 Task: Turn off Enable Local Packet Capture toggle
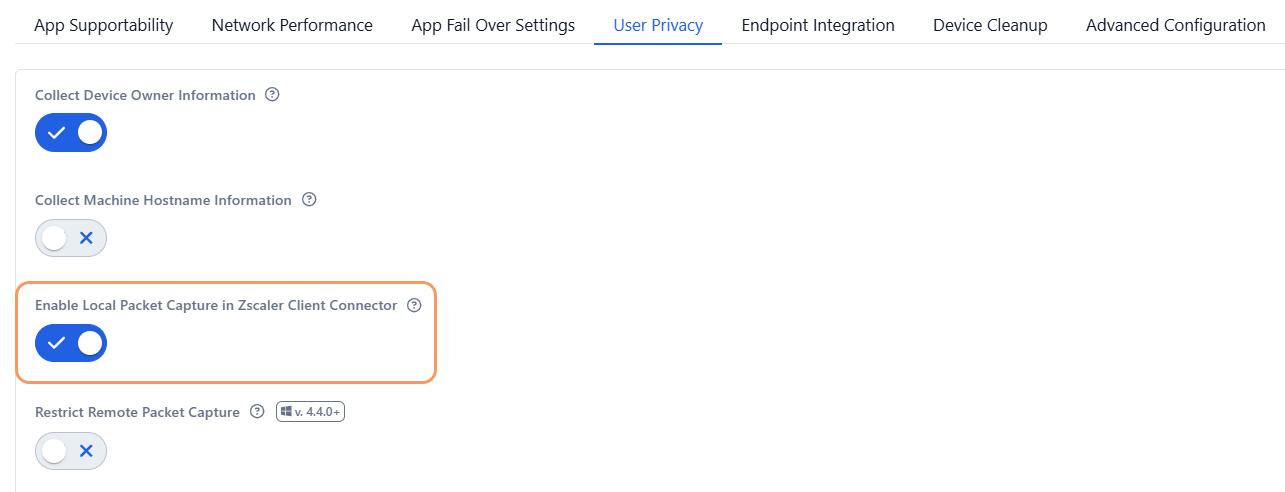tap(71, 343)
